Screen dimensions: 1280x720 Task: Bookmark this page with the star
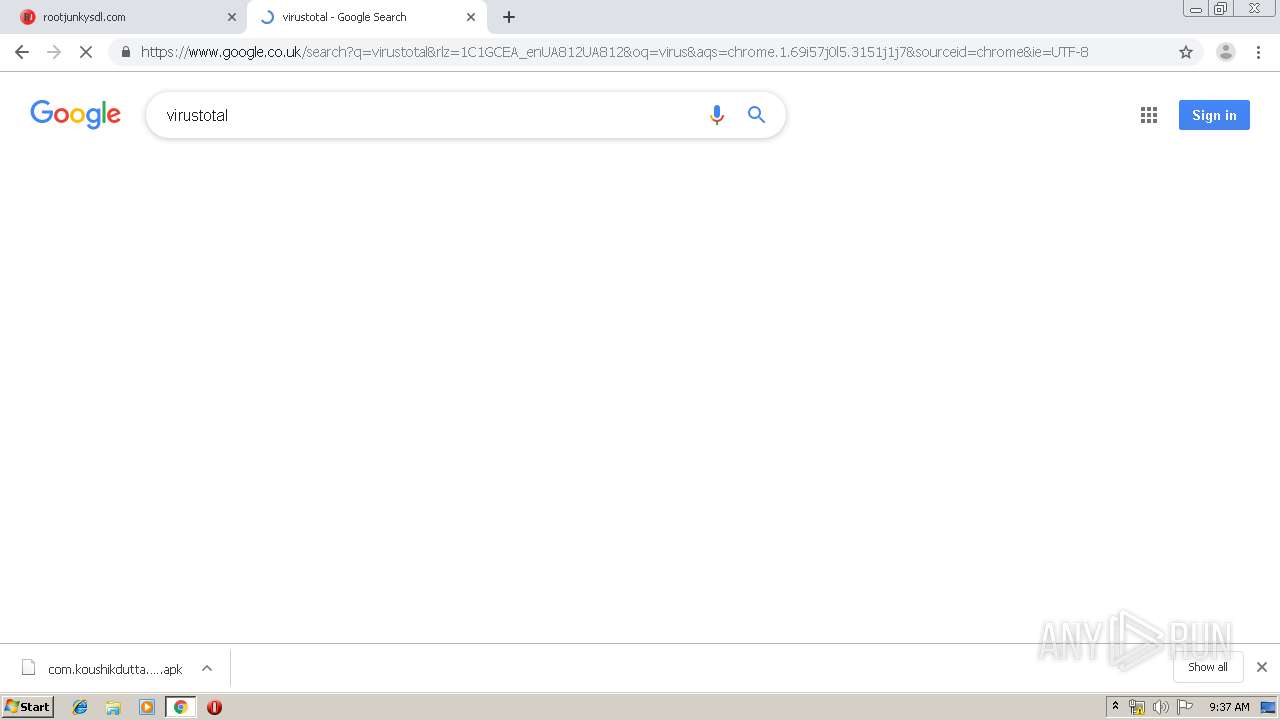[1186, 52]
